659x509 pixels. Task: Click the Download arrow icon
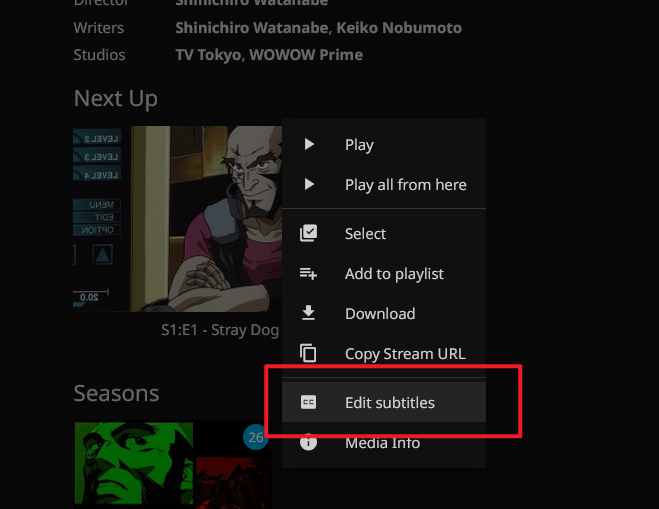[309, 313]
